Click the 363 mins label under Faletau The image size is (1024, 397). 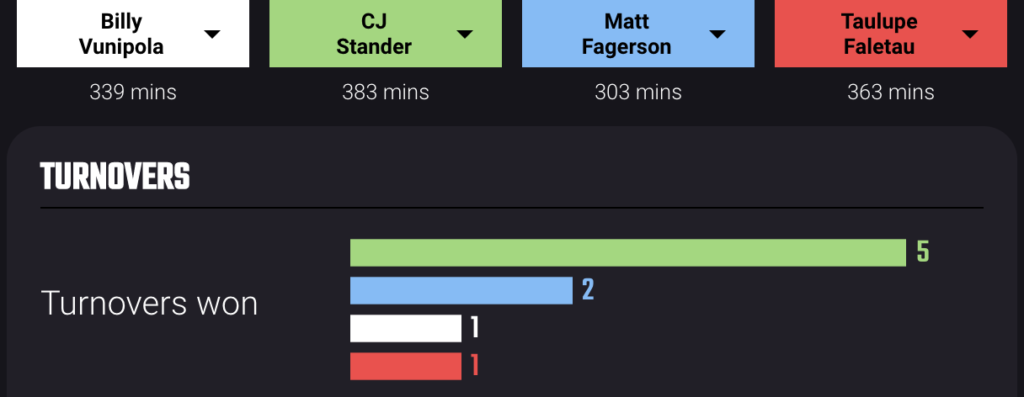[891, 92]
